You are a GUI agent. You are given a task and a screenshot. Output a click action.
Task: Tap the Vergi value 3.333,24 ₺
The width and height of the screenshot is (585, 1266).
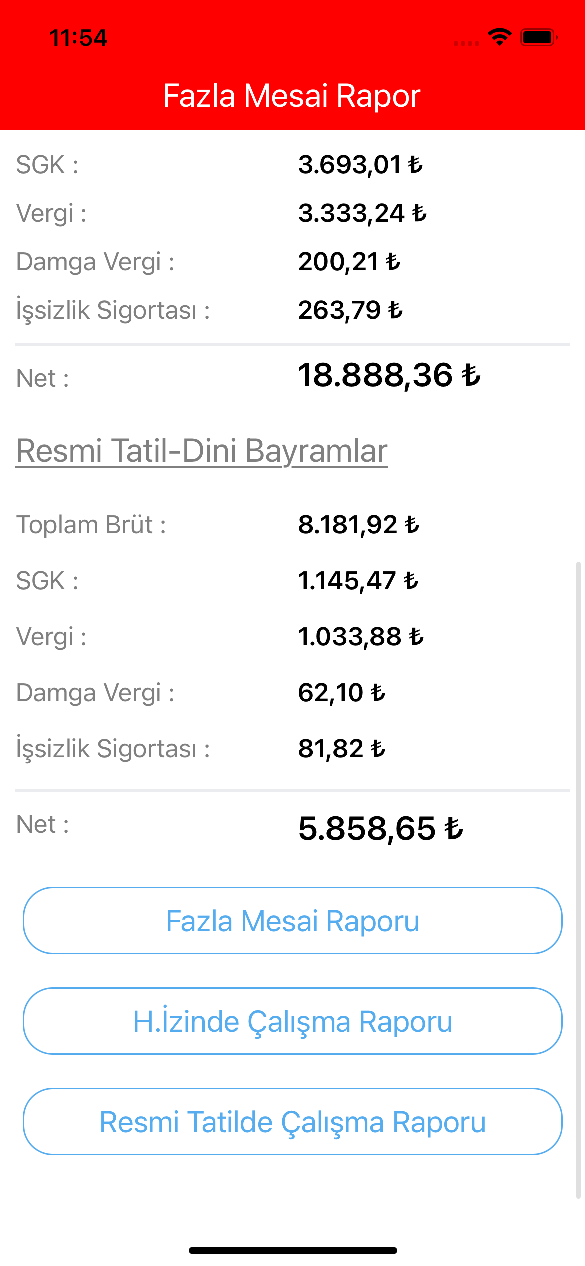[362, 213]
